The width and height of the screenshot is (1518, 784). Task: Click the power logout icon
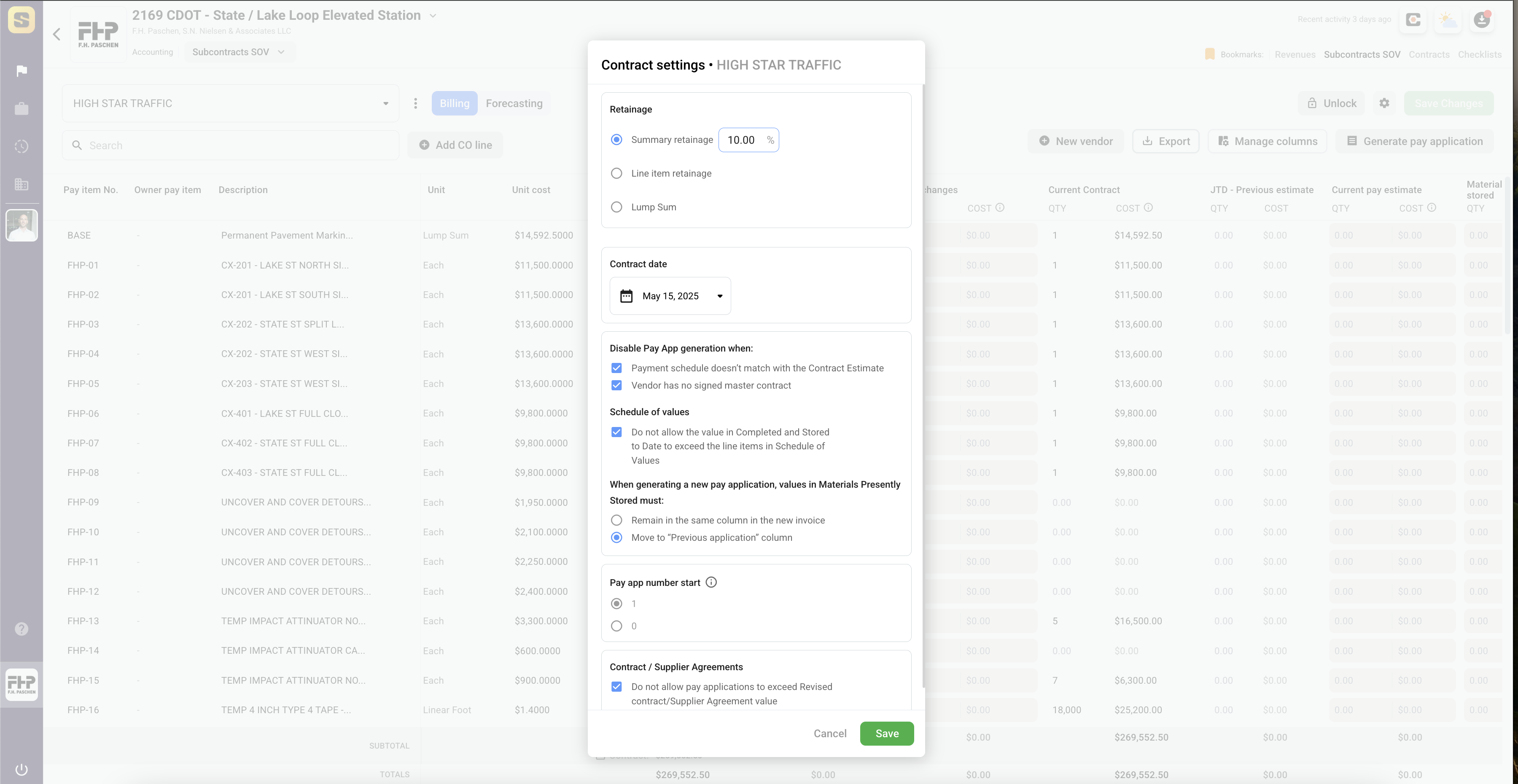pos(22,769)
